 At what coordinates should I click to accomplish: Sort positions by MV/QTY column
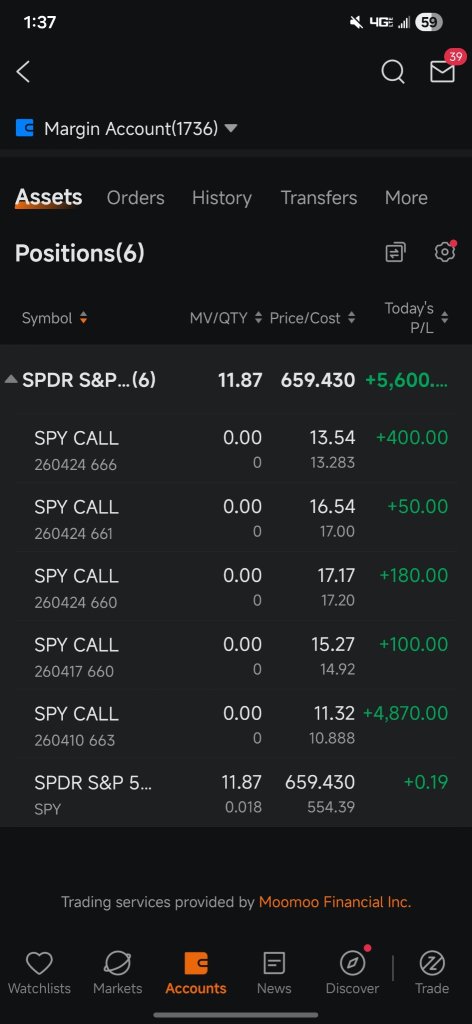[x=226, y=318]
